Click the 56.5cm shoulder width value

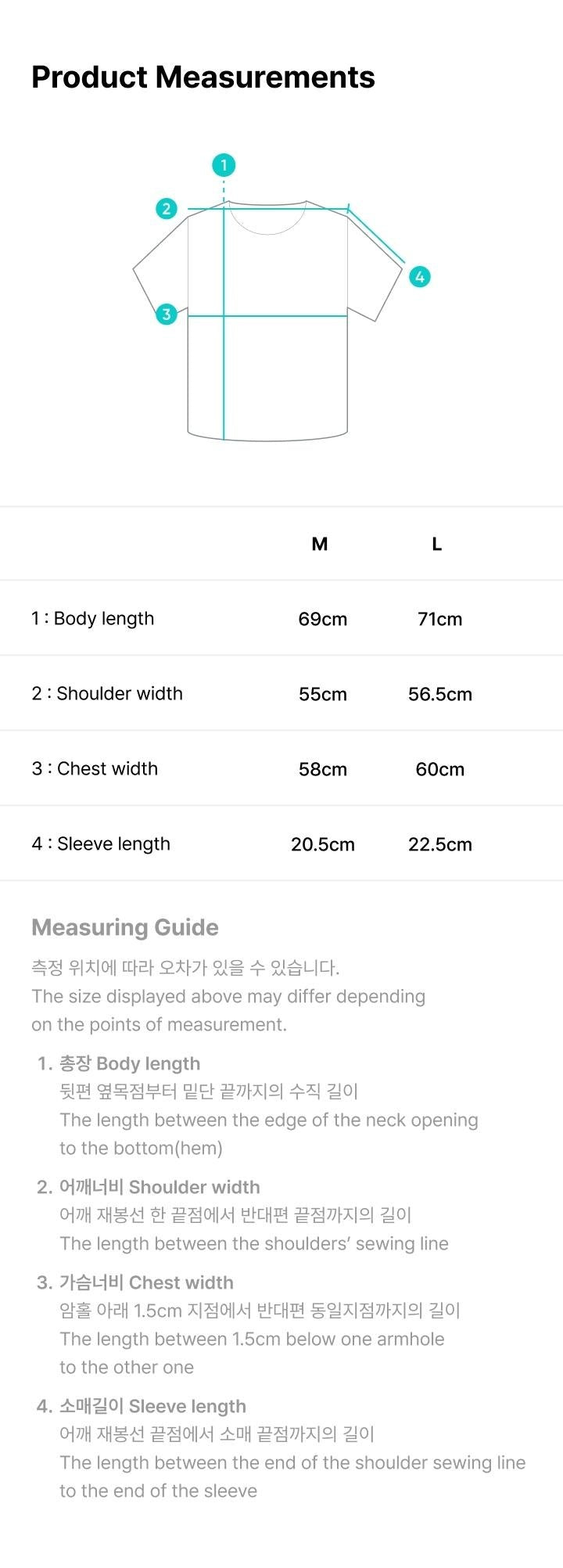click(x=440, y=694)
